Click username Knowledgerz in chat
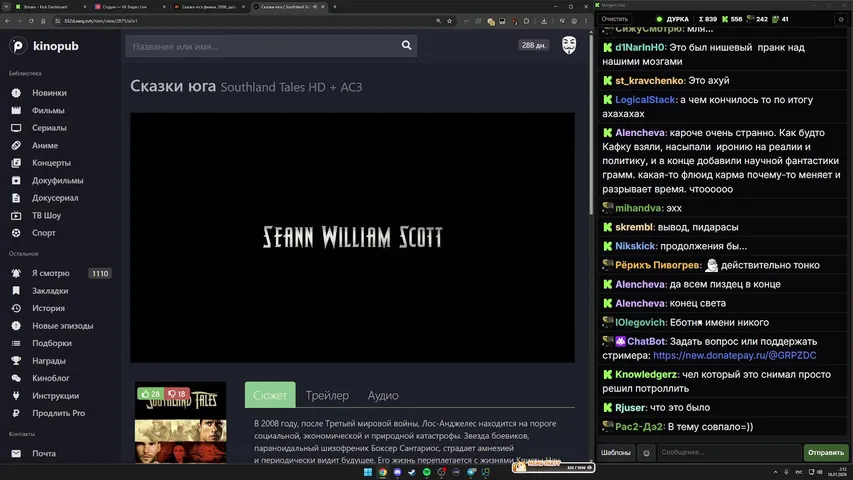This screenshot has width=853, height=480. click(646, 374)
